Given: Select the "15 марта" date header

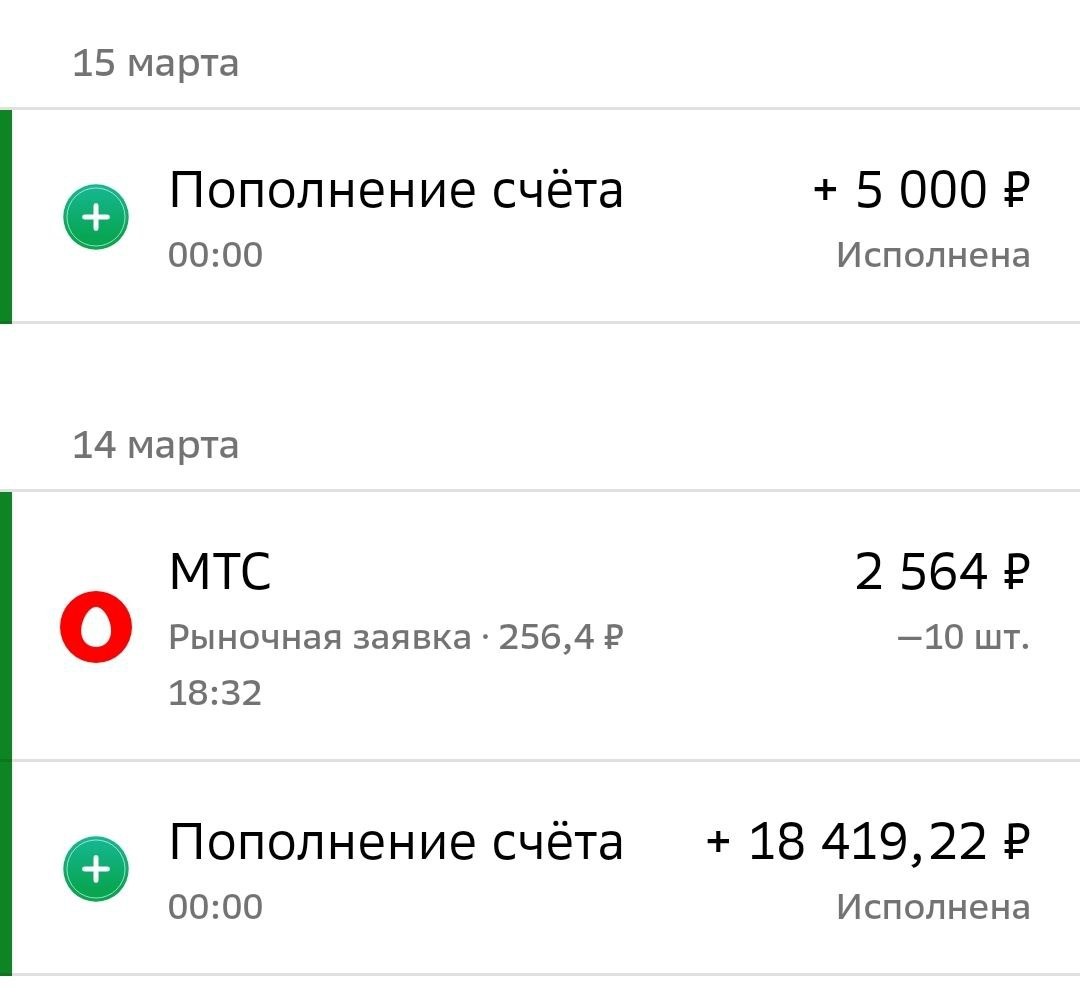Looking at the screenshot, I should pos(155,64).
